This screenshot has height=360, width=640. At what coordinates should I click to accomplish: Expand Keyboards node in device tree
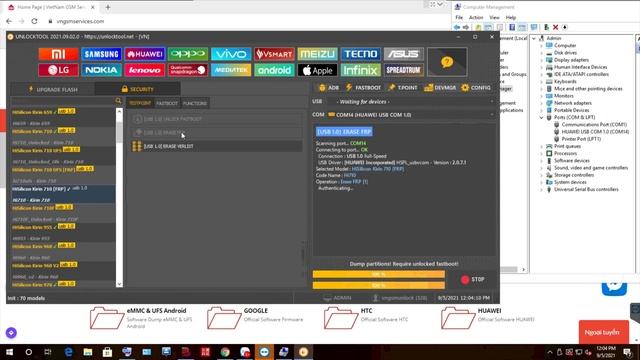[x=542, y=82]
